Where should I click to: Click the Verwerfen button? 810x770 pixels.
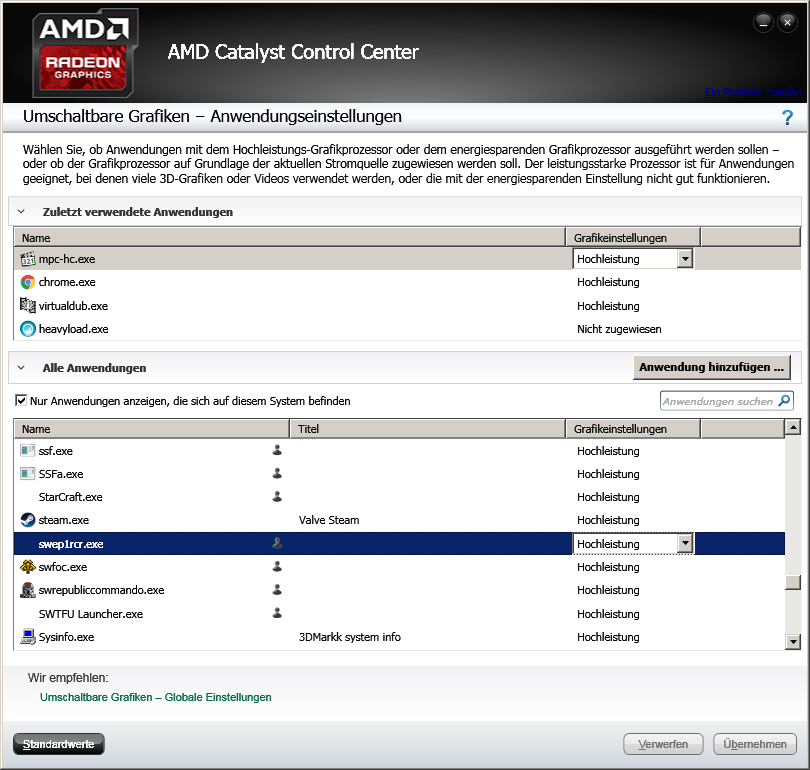coord(663,744)
